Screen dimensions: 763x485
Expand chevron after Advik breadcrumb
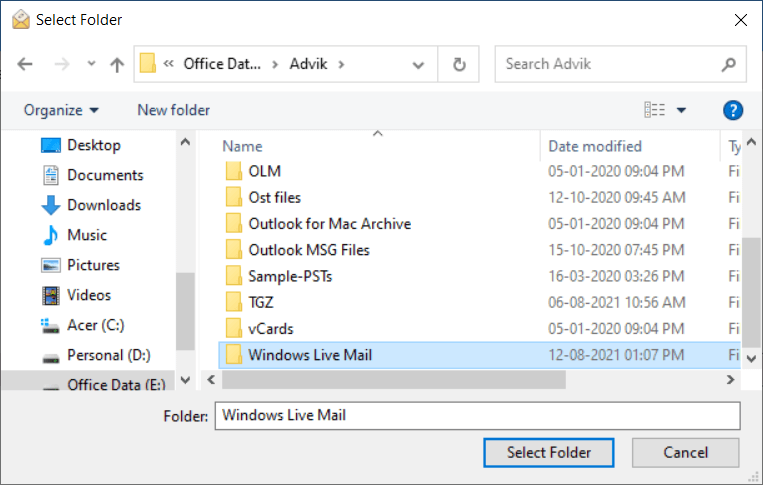[x=341, y=64]
